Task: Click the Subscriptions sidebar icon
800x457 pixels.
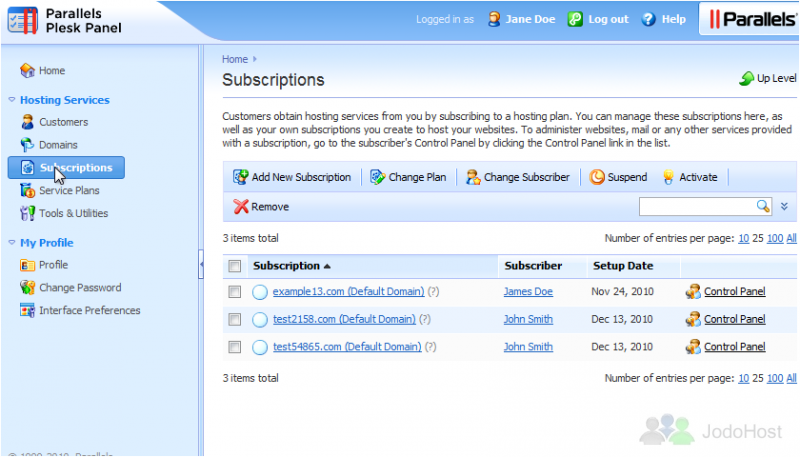Action: 28,167
